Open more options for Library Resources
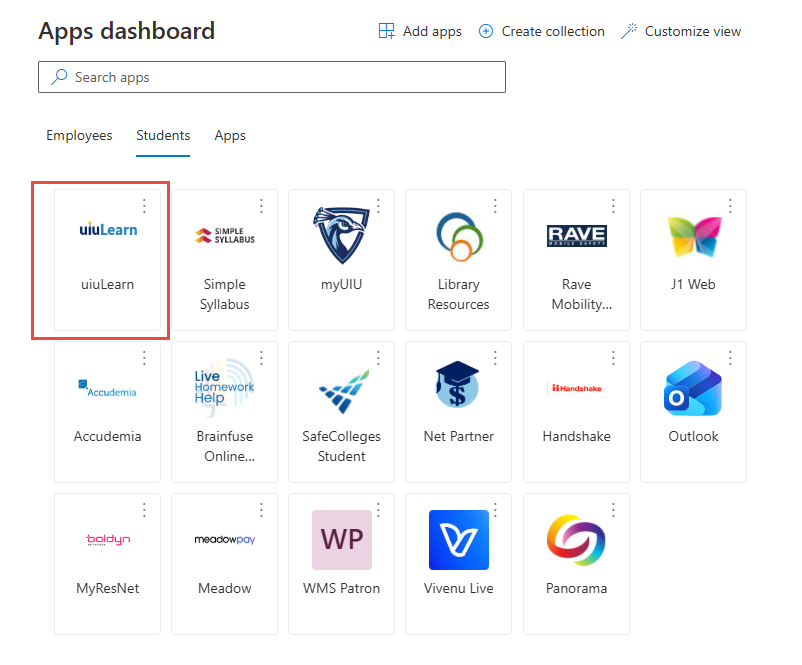This screenshot has width=802, height=665. (x=495, y=206)
